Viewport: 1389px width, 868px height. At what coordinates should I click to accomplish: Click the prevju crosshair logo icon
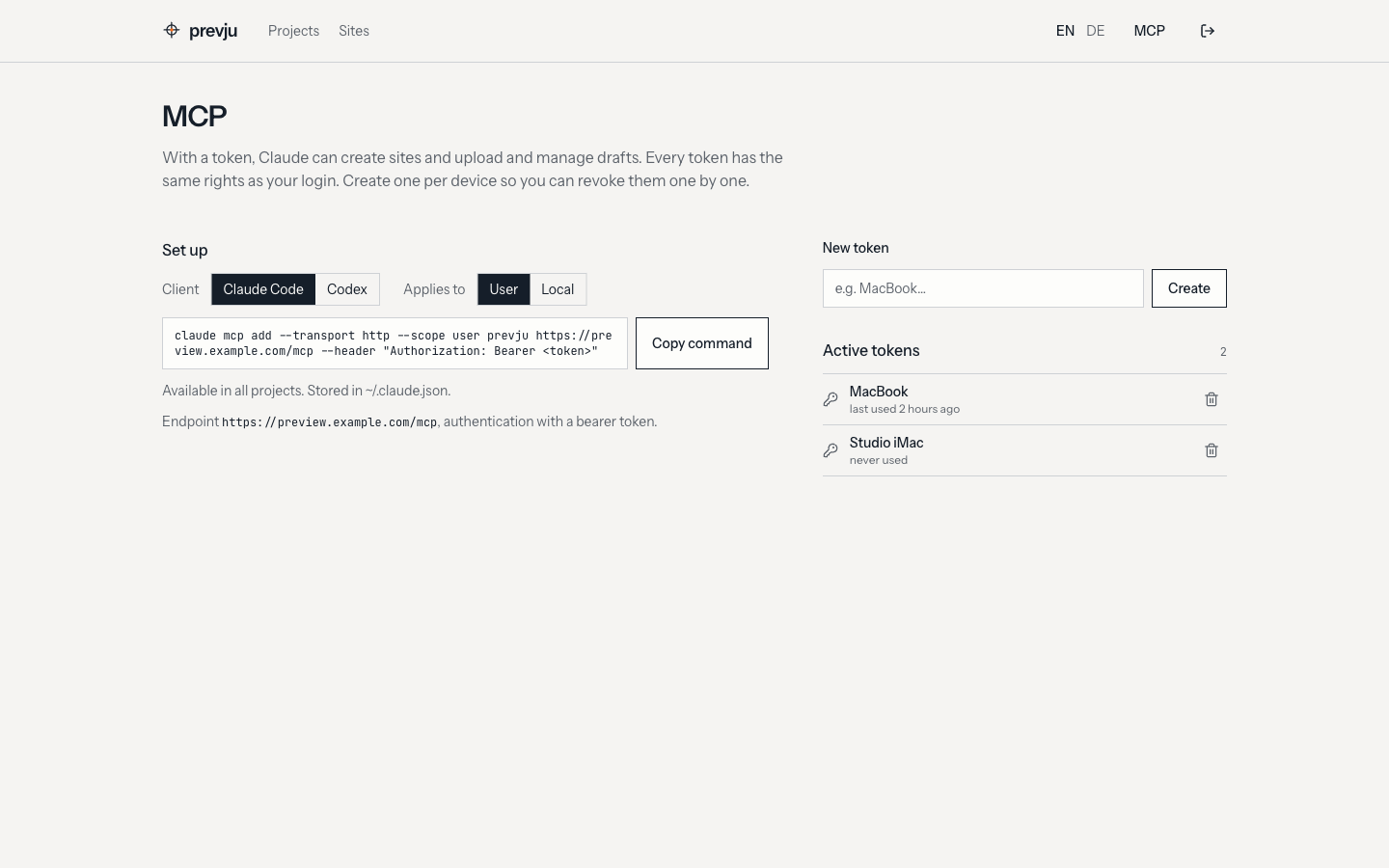(x=172, y=30)
